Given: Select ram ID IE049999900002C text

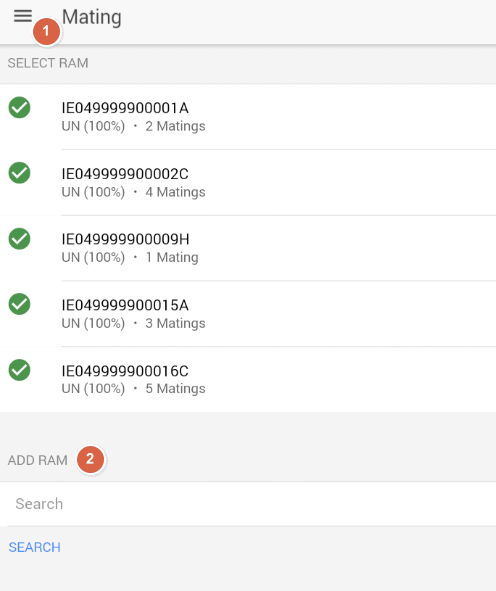Looking at the screenshot, I should click(125, 174).
